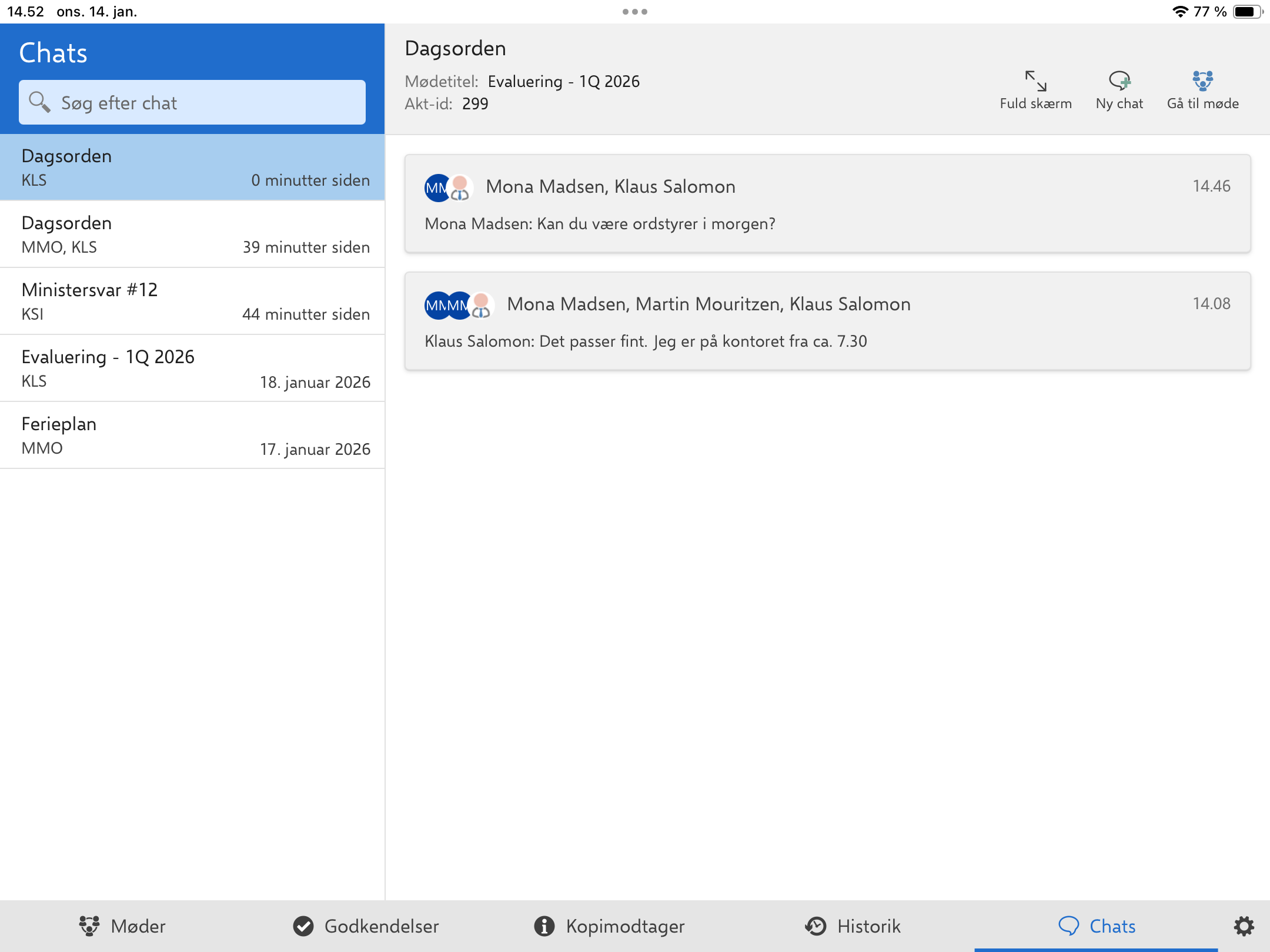Click Gå til møde icon
The image size is (1270, 952).
[1202, 81]
